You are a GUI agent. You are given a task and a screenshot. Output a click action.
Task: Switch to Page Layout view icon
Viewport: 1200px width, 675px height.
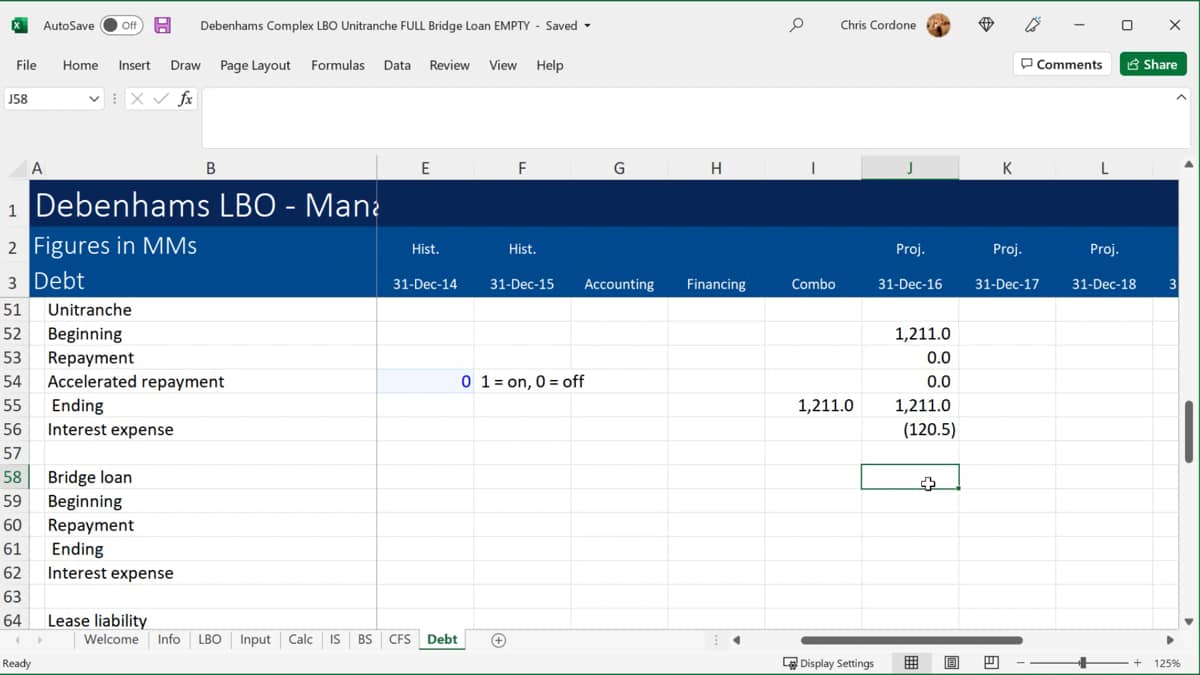point(951,663)
